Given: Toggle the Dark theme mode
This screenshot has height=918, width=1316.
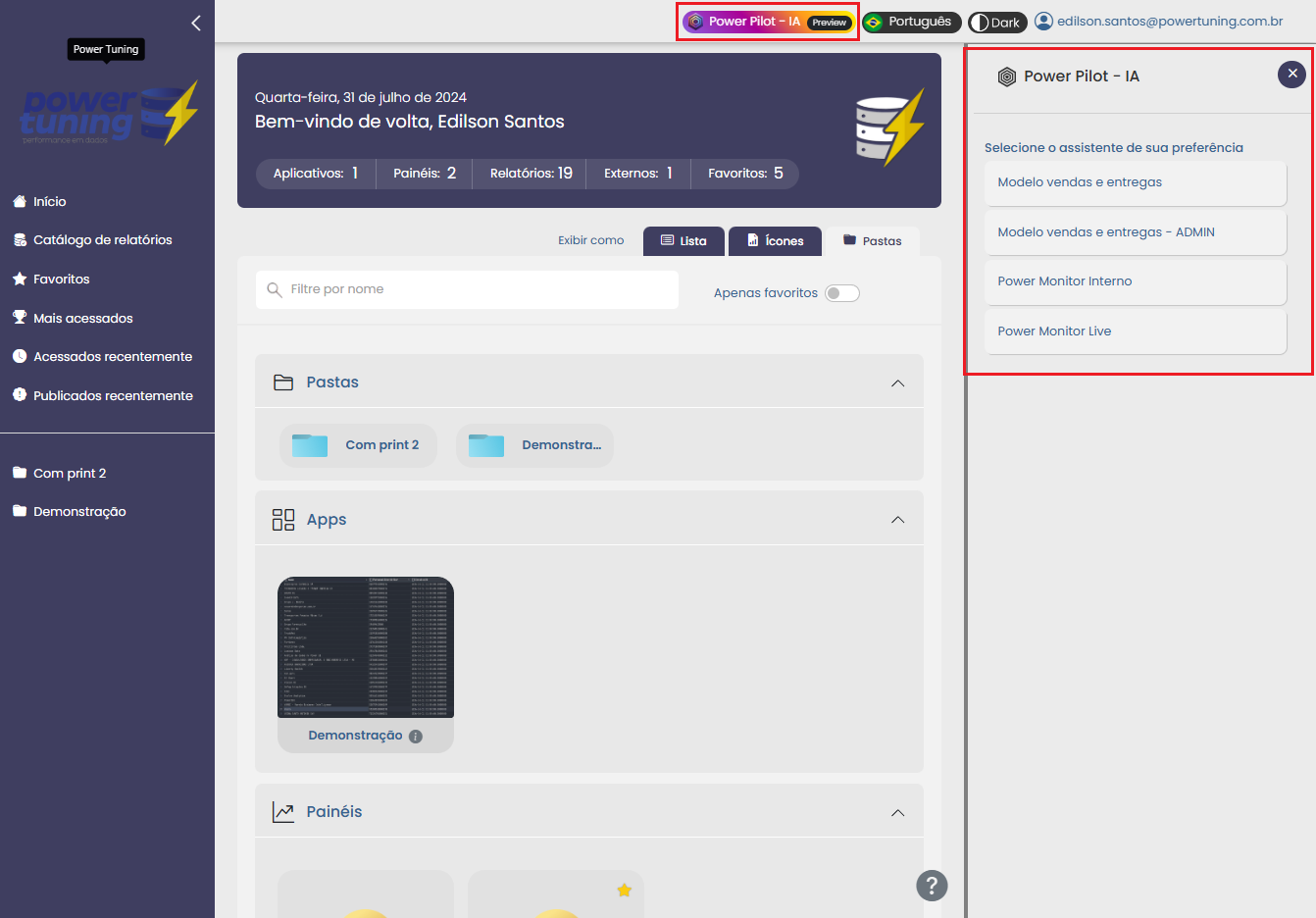Looking at the screenshot, I should [995, 23].
